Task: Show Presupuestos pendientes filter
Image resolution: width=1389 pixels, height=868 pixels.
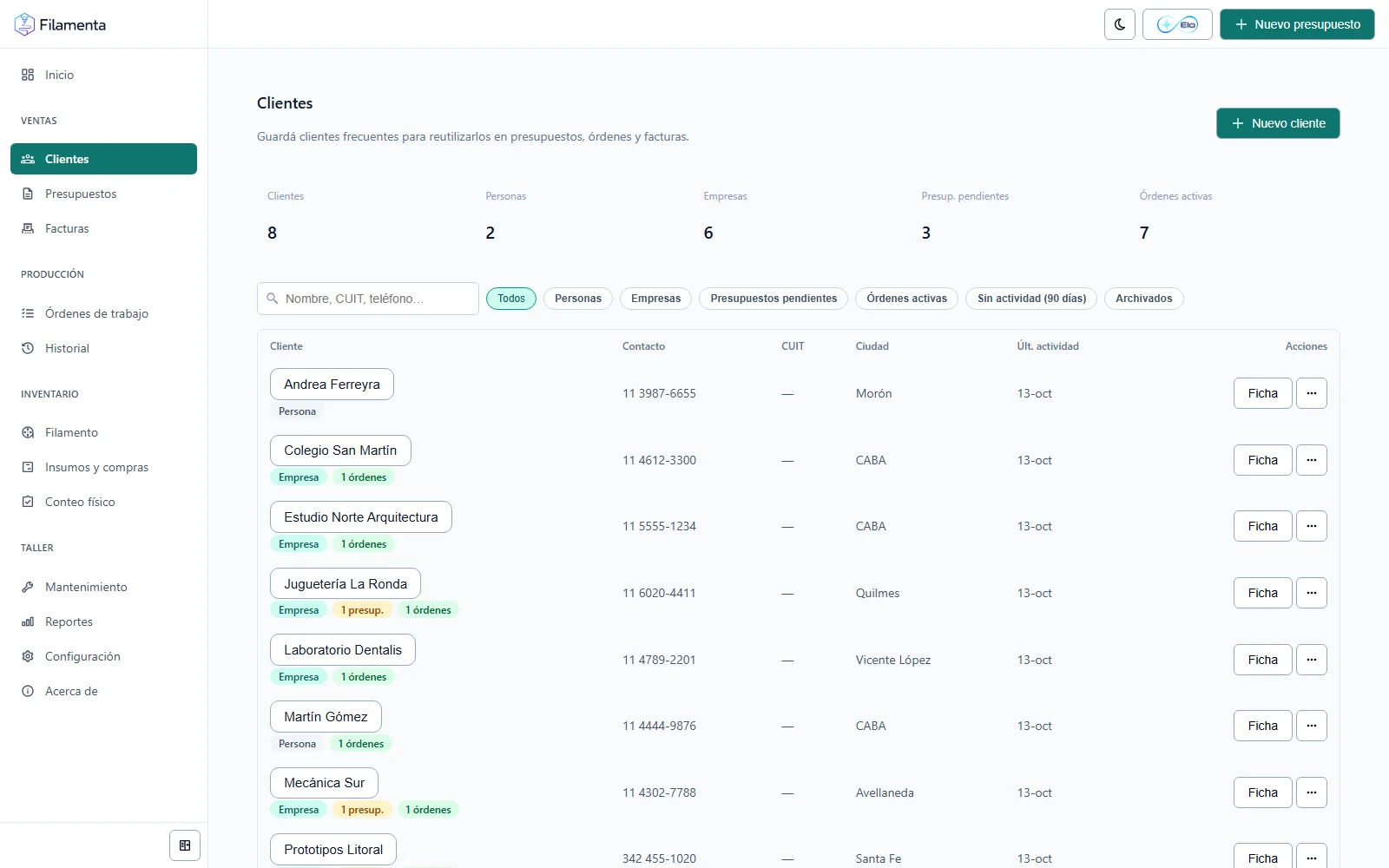Action: [x=773, y=299]
